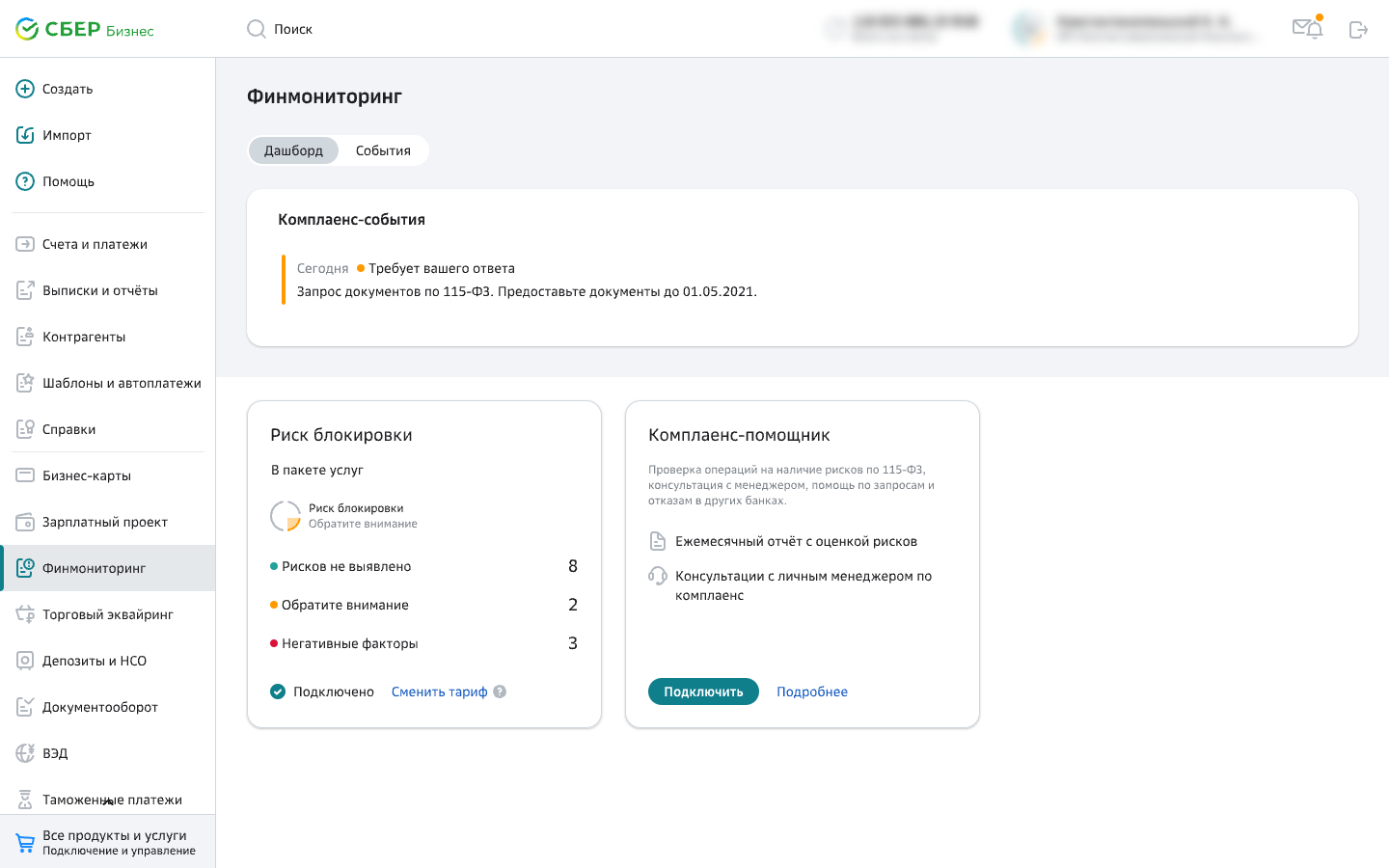Click the shopping cart icon in sidebar
The height and width of the screenshot is (868, 1389).
pos(25,843)
